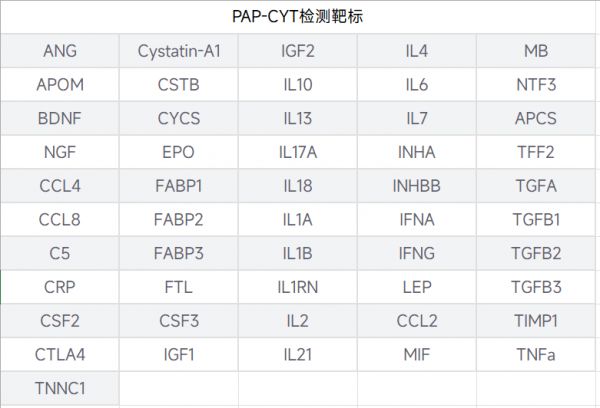Select the IL1RN cell
Image resolution: width=600 pixels, height=408 pixels.
click(298, 287)
